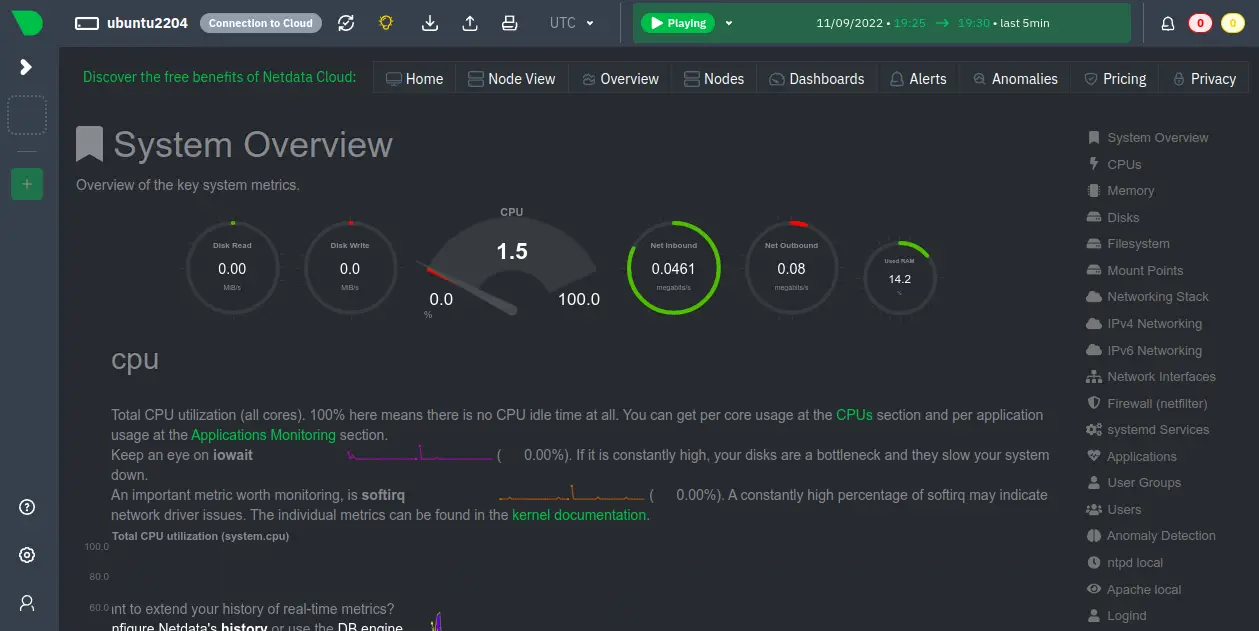Screen dimensions: 1259x631
Task: Click the upload snapshot icon
Action: (x=470, y=23)
